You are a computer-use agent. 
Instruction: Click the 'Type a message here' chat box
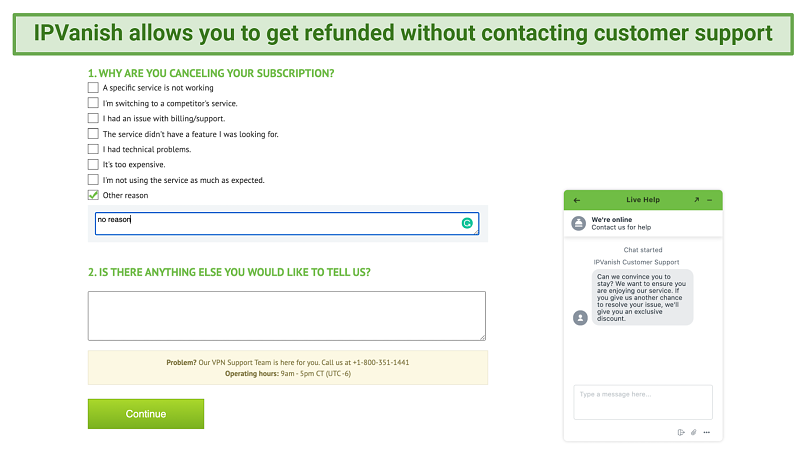[x=643, y=402]
